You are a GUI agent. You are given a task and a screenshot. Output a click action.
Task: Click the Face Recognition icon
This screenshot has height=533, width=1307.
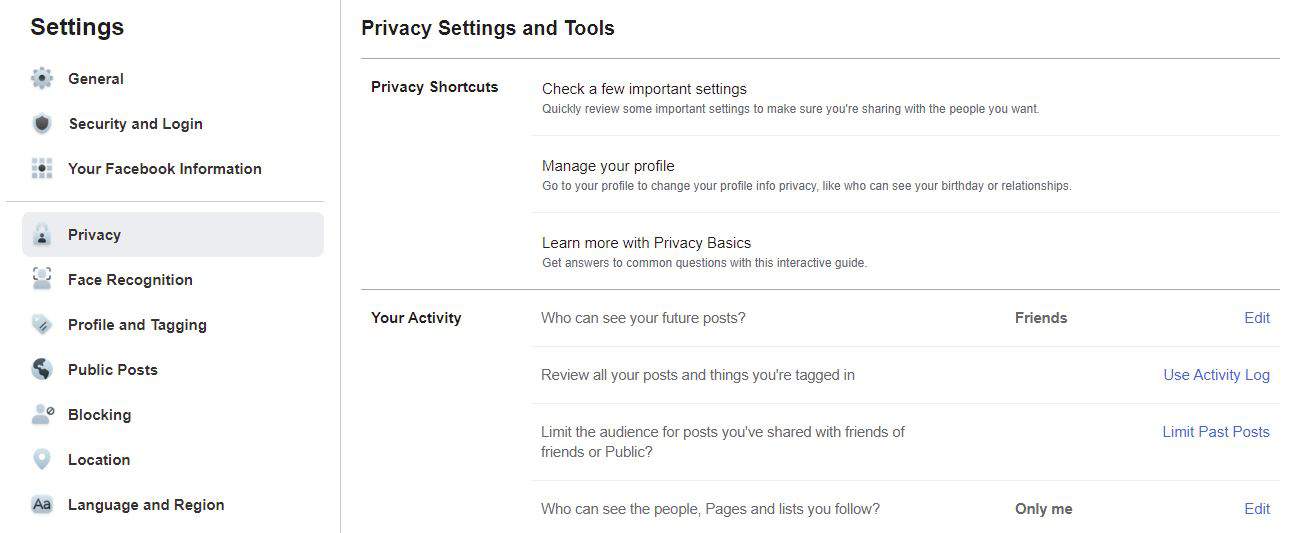coord(42,280)
